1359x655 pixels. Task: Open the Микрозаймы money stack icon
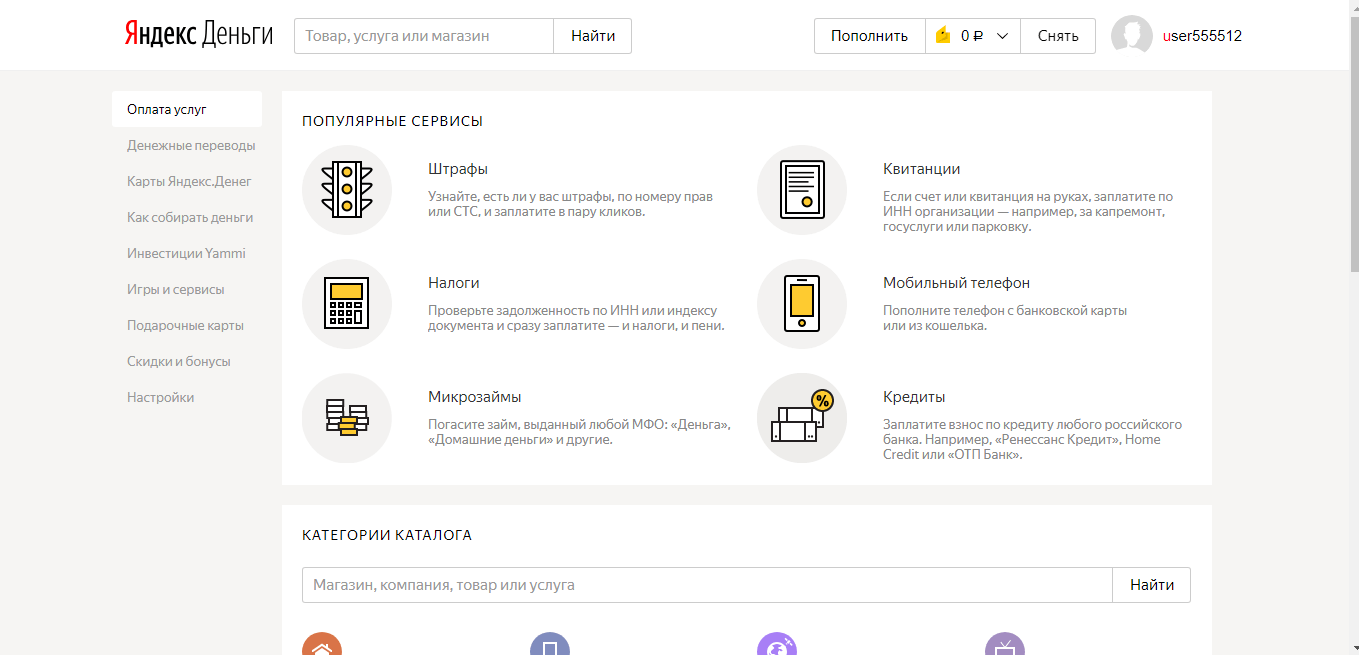point(347,418)
